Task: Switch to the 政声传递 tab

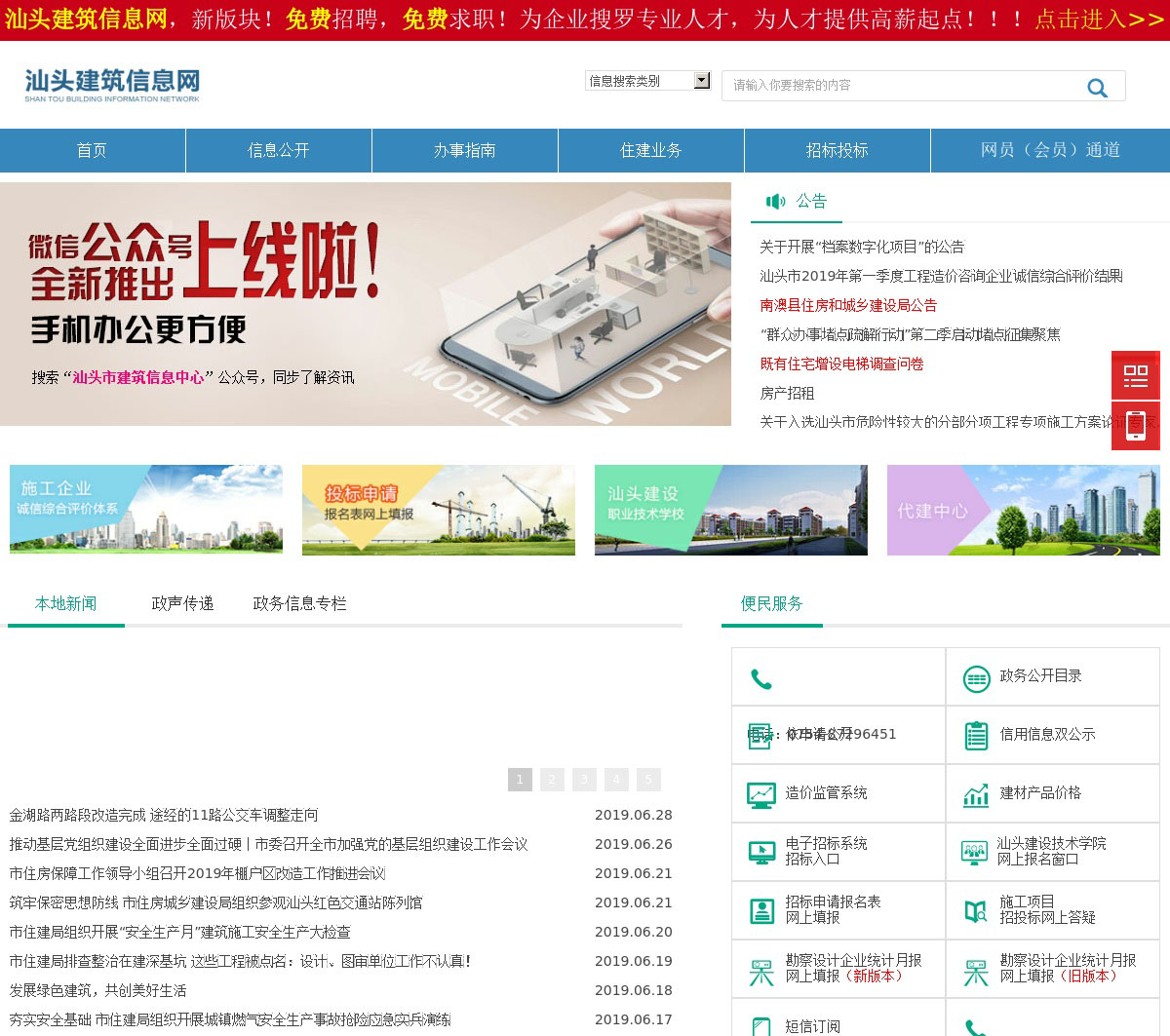Action: (x=182, y=604)
